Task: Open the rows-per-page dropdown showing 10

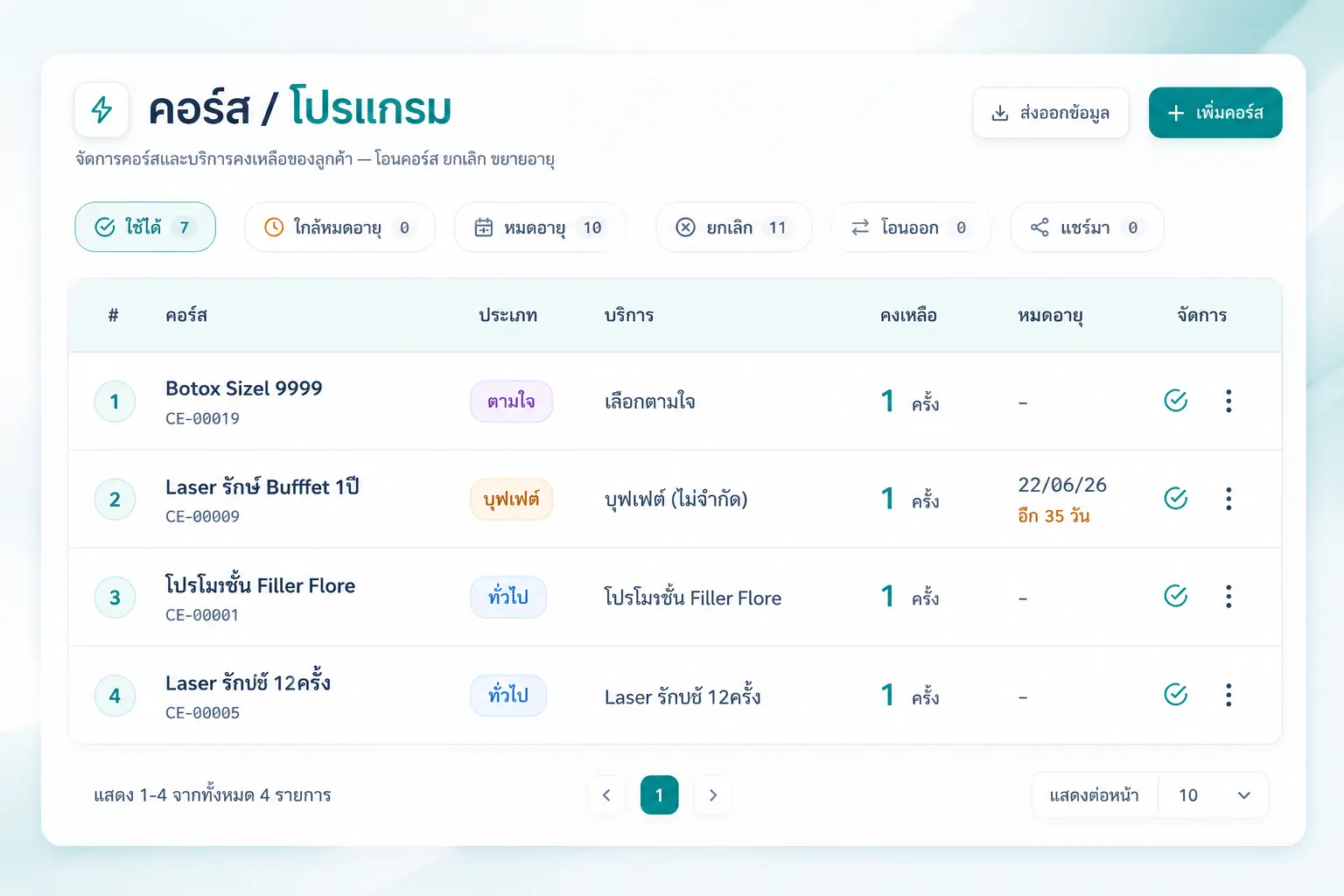Action: [x=1214, y=795]
